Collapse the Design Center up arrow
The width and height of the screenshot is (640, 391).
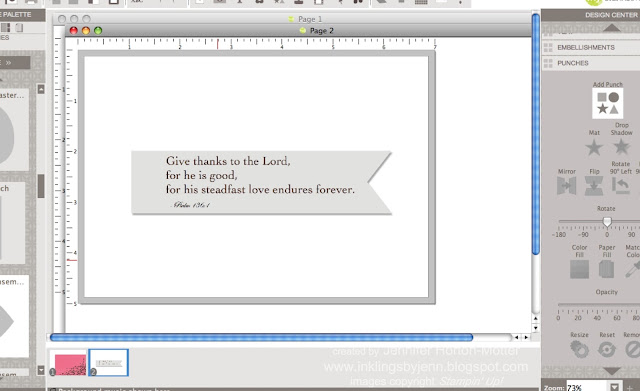611,28
